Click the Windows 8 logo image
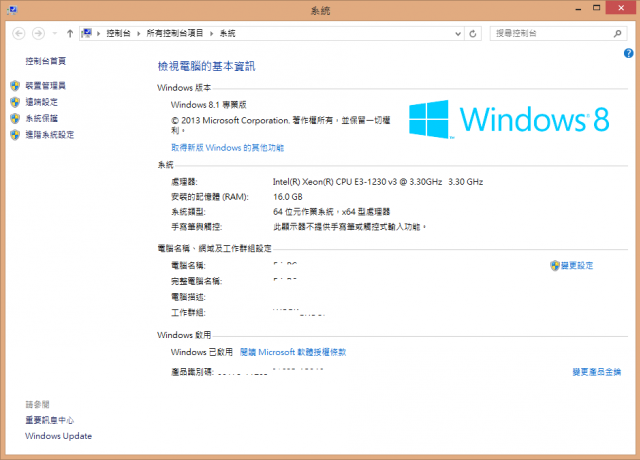 [509, 120]
